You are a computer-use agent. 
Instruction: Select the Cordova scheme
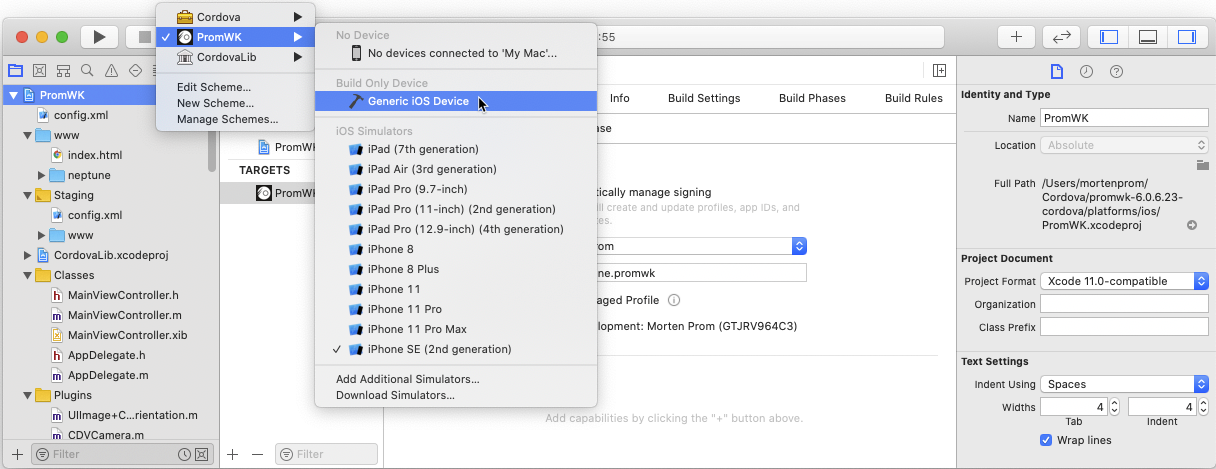pos(235,17)
